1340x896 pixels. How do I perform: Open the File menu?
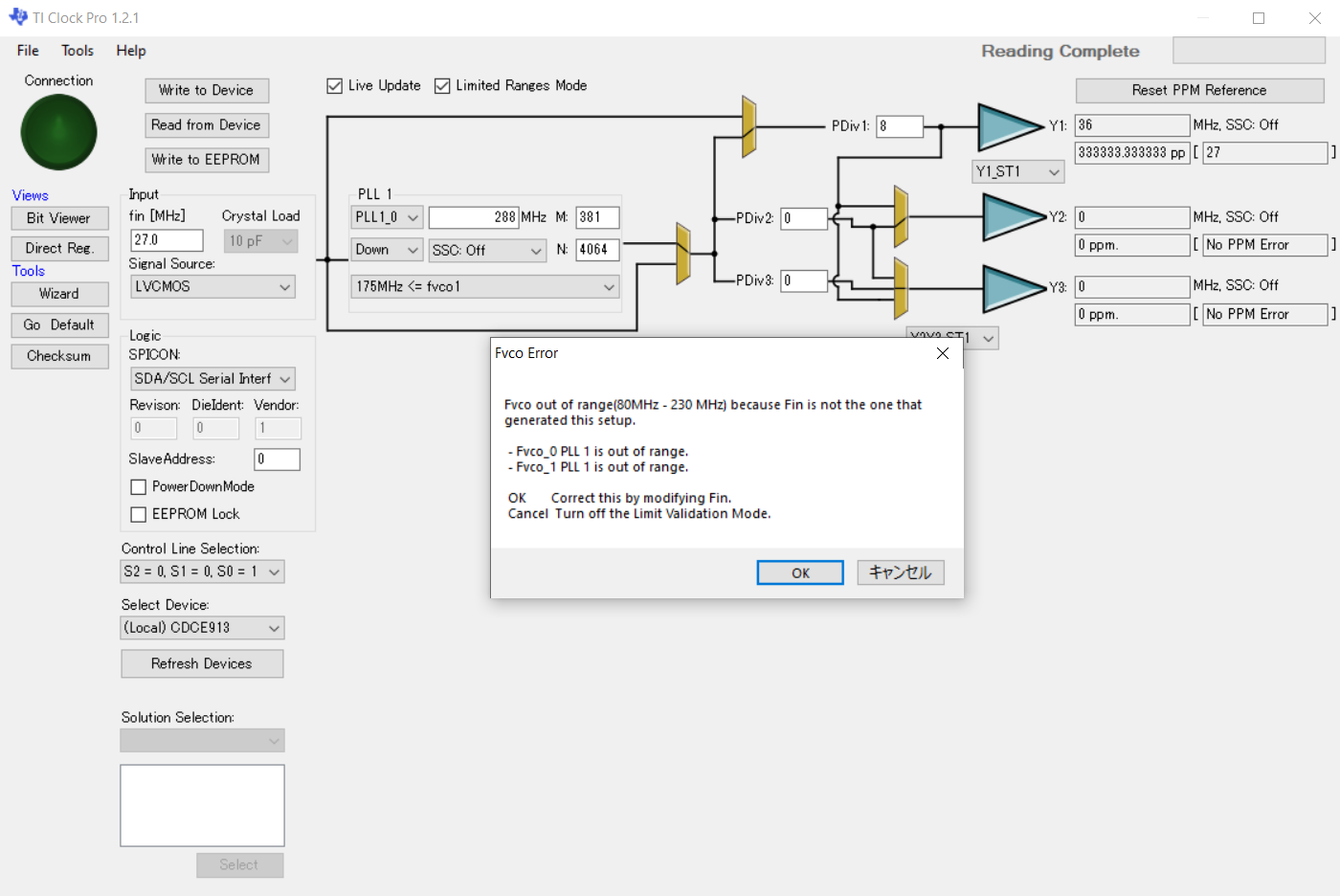tap(28, 51)
